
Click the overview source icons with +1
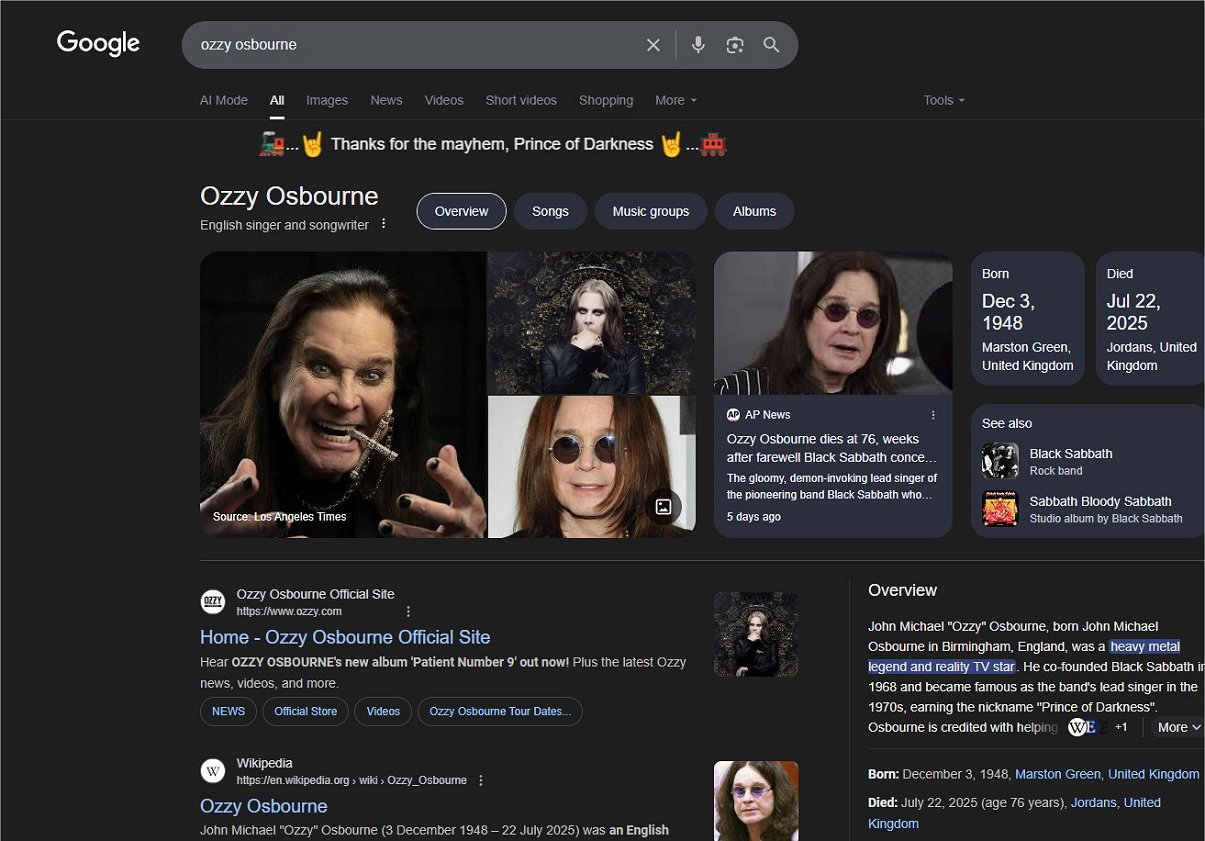[x=1098, y=727]
